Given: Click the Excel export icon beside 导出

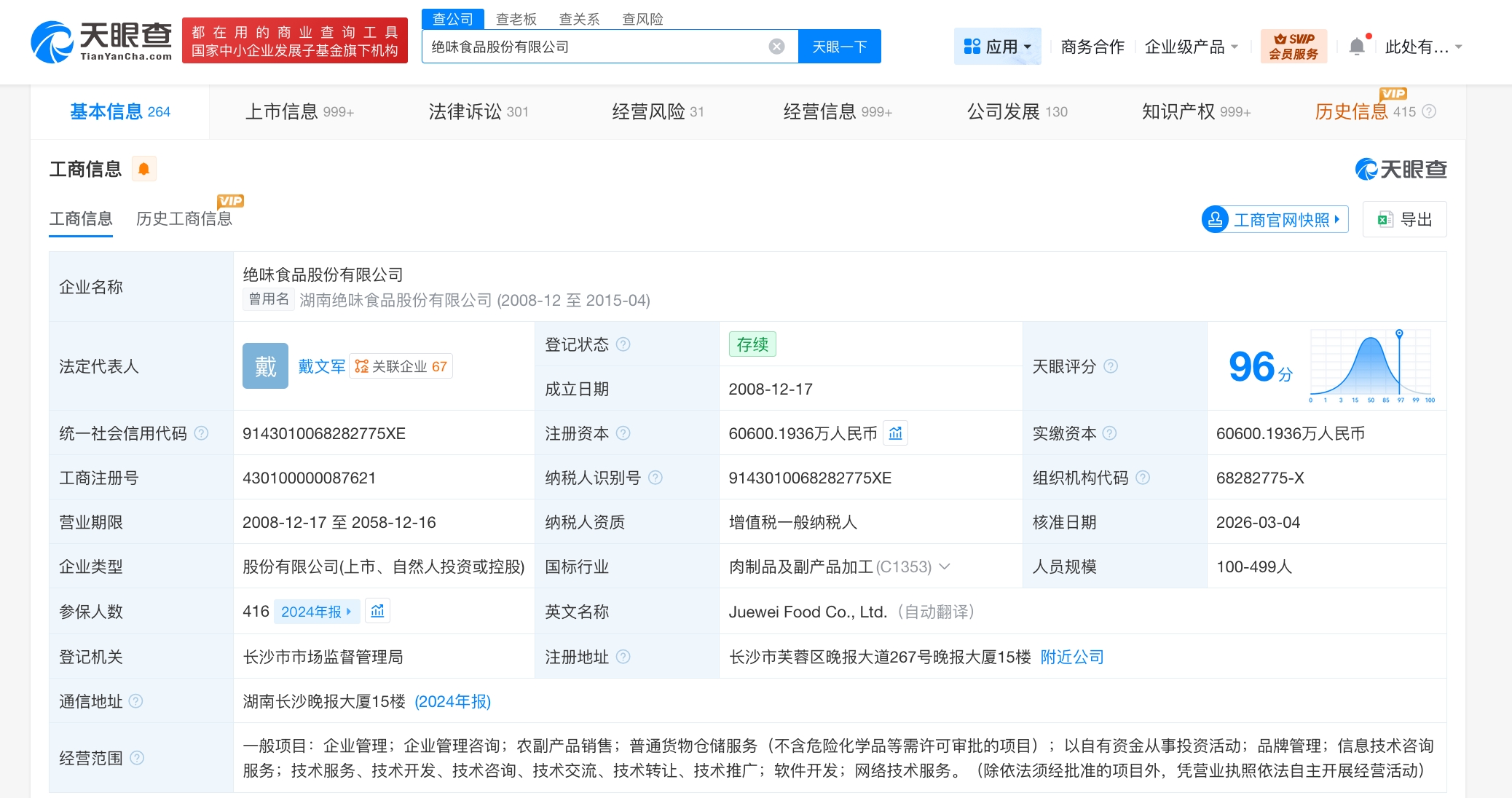Looking at the screenshot, I should [x=1383, y=219].
